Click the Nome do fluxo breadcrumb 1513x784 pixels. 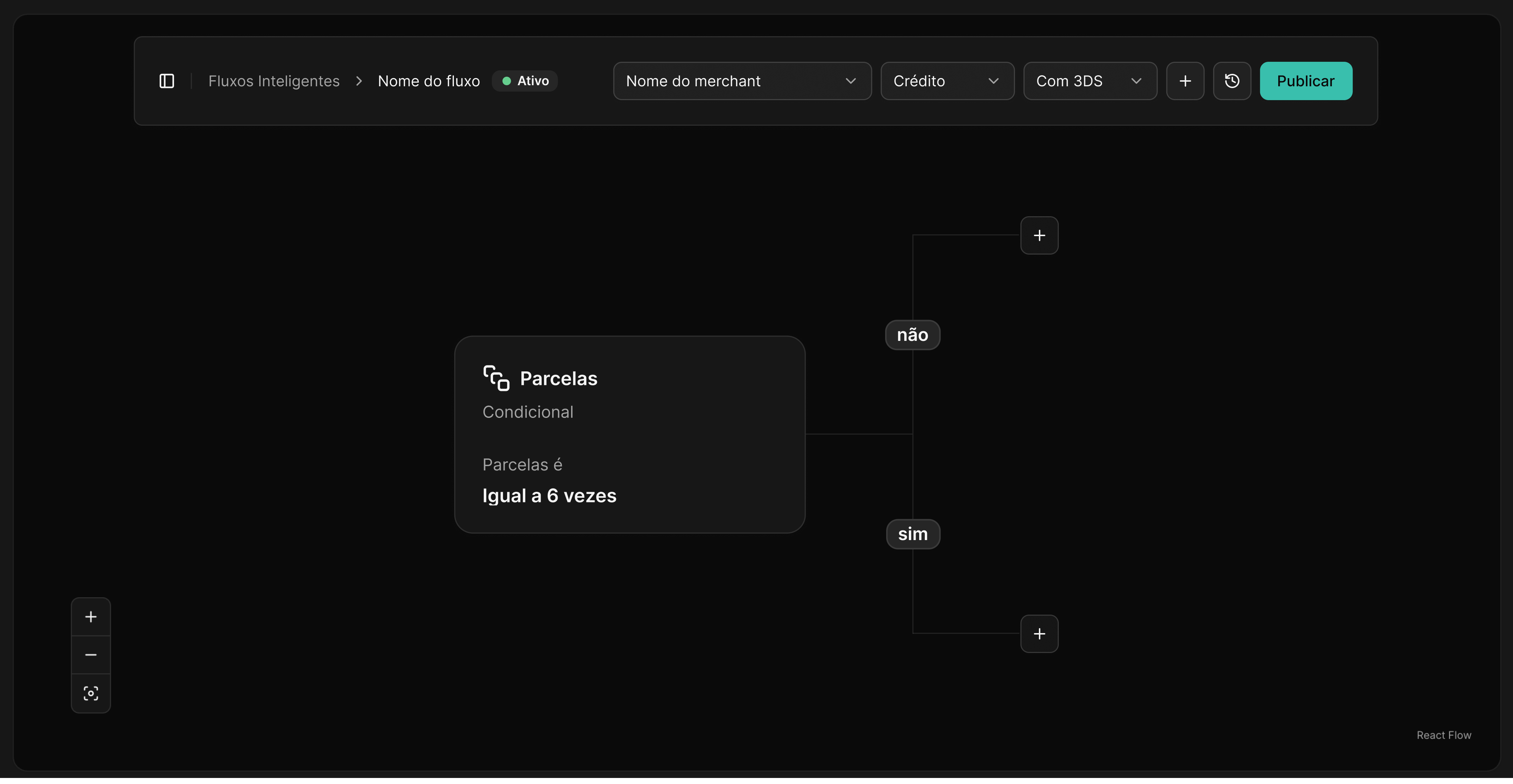(x=429, y=81)
